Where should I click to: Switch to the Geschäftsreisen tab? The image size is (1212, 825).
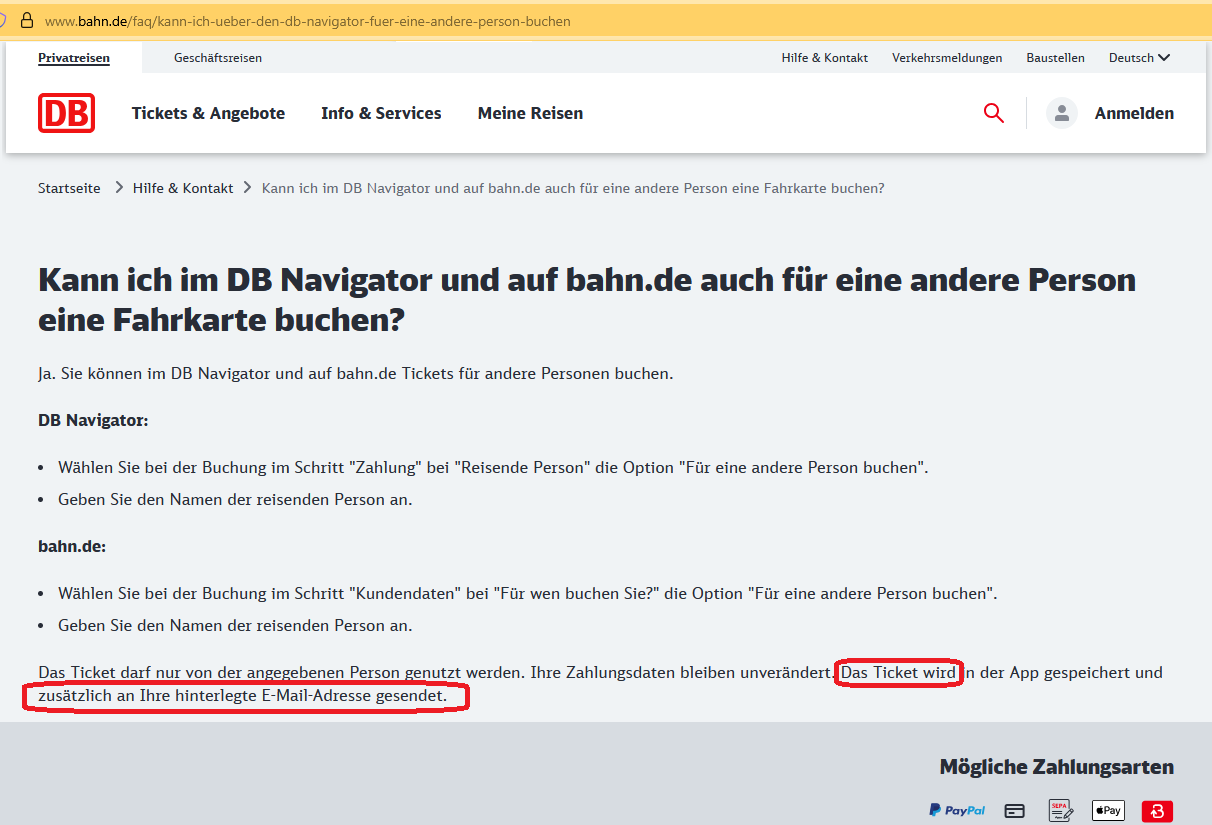coord(218,58)
